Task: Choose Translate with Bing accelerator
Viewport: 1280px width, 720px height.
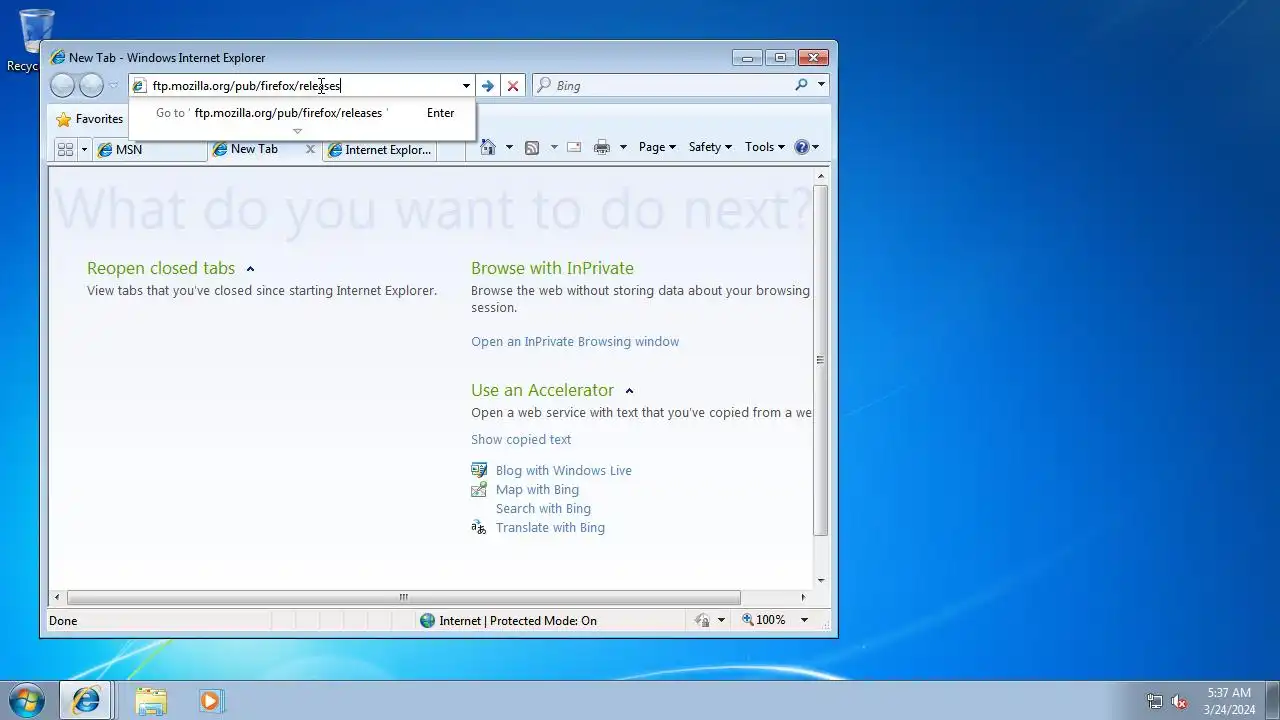Action: click(550, 528)
